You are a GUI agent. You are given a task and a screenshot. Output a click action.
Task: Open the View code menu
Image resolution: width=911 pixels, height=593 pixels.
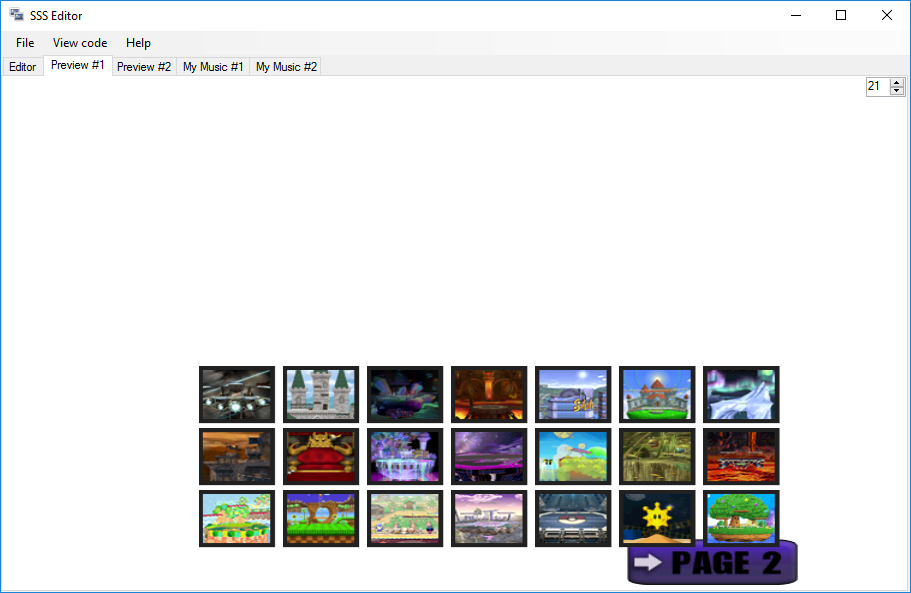80,43
